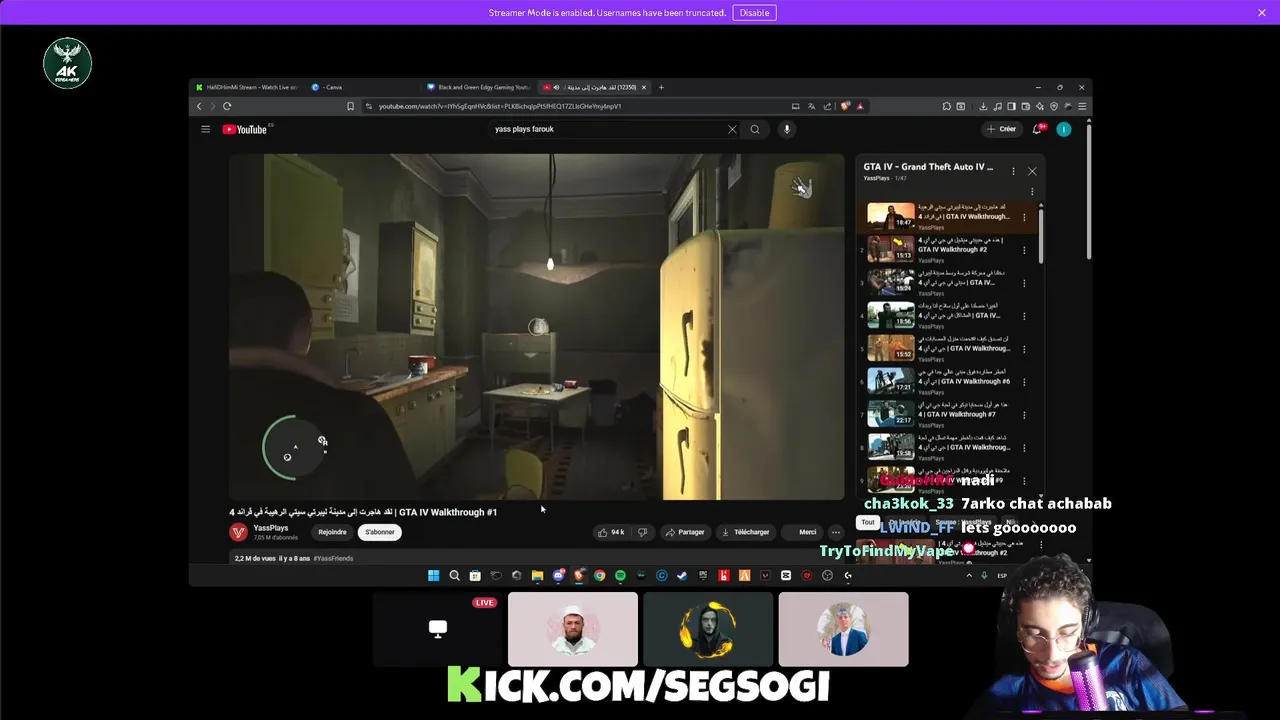The height and width of the screenshot is (720, 1280).
Task: Click the YouTube page vertical scrollbar
Action: [x=1088, y=190]
